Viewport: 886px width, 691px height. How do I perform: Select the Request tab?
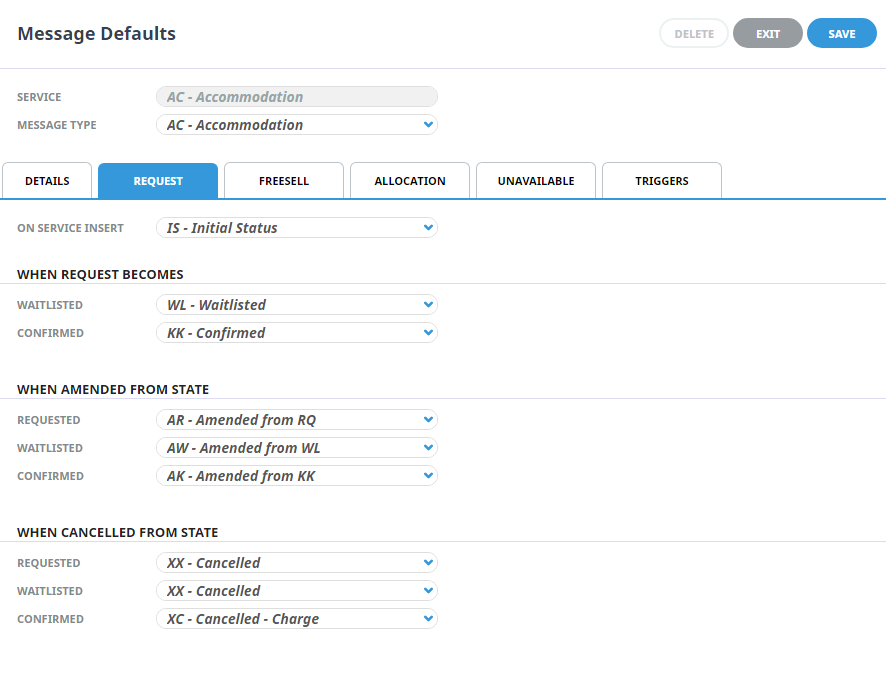coord(158,181)
